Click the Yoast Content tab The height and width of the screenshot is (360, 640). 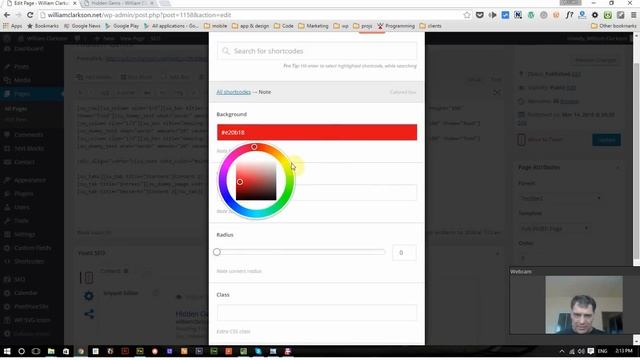(x=114, y=271)
